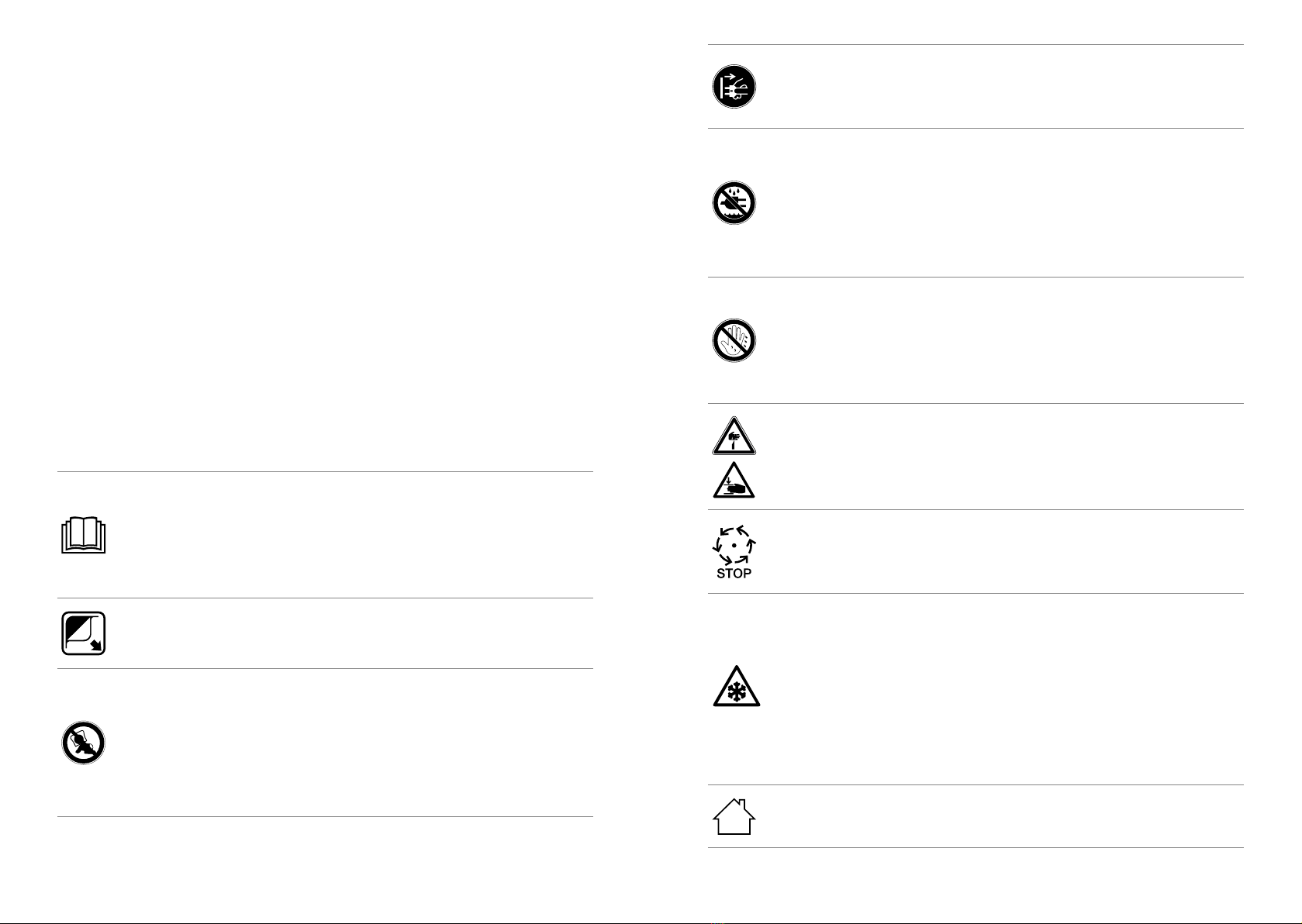Click divider line directly above the book icon
Viewport: 1302px width, 924px height.
pyautogui.click(x=325, y=471)
